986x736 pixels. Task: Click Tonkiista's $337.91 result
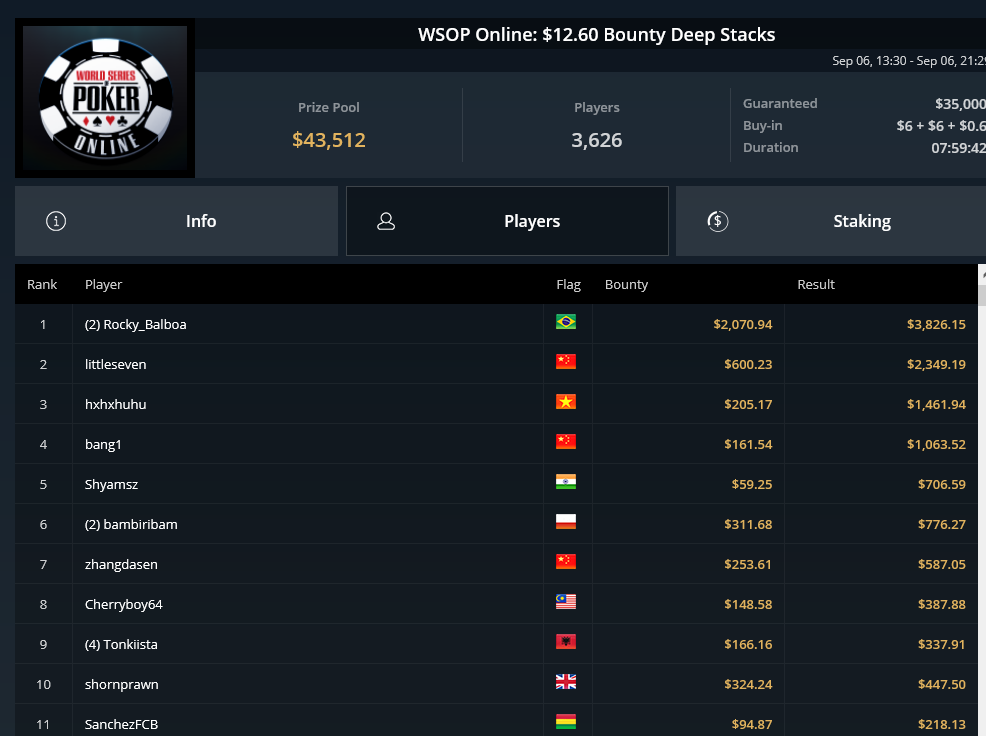pyautogui.click(x=942, y=644)
